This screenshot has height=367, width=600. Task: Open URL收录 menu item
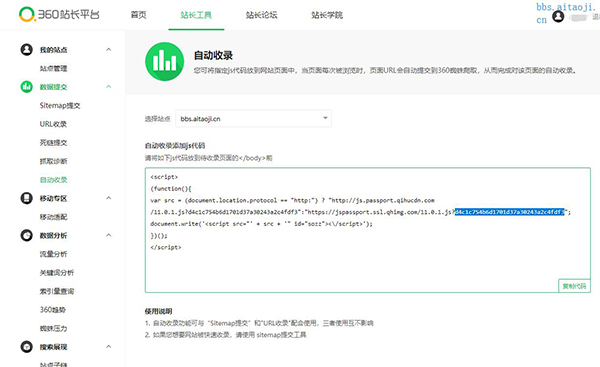[53, 124]
